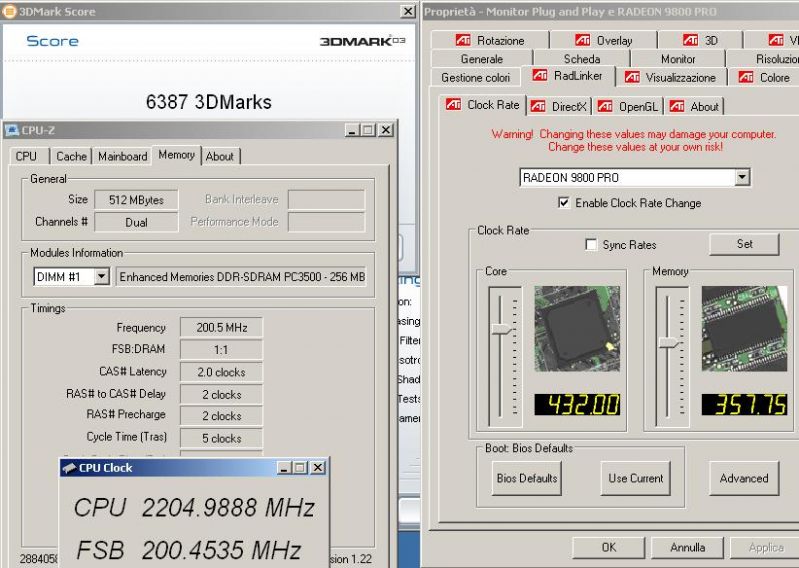Click the 5 clocks Tras value
The height and width of the screenshot is (568, 799).
pos(222,438)
